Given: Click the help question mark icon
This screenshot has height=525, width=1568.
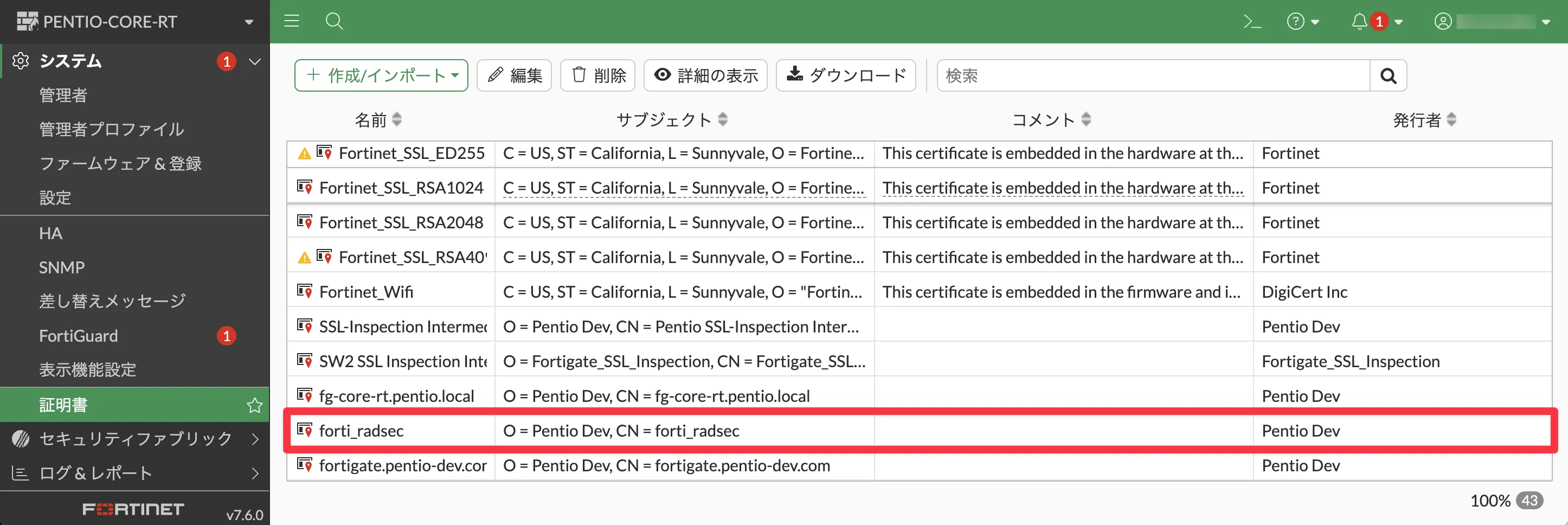Looking at the screenshot, I should [1295, 22].
